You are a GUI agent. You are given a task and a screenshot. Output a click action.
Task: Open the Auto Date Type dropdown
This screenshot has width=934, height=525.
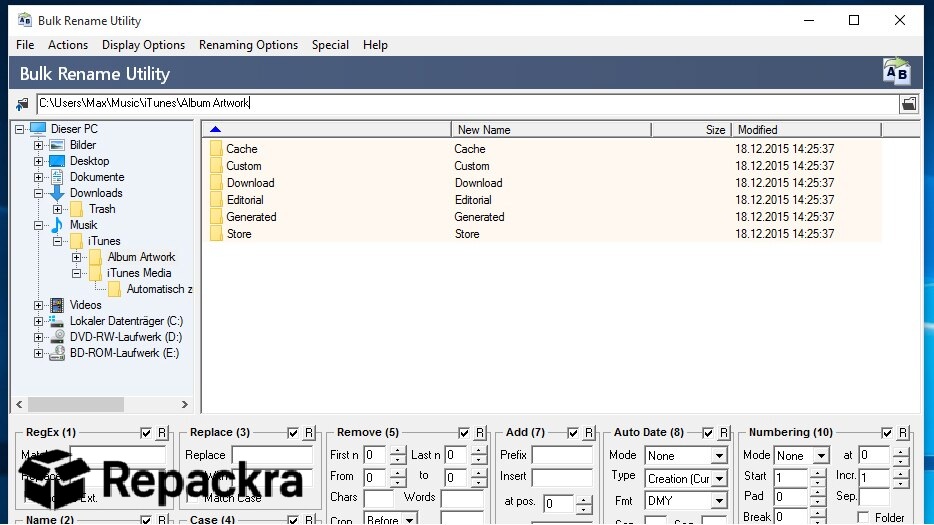[x=720, y=479]
